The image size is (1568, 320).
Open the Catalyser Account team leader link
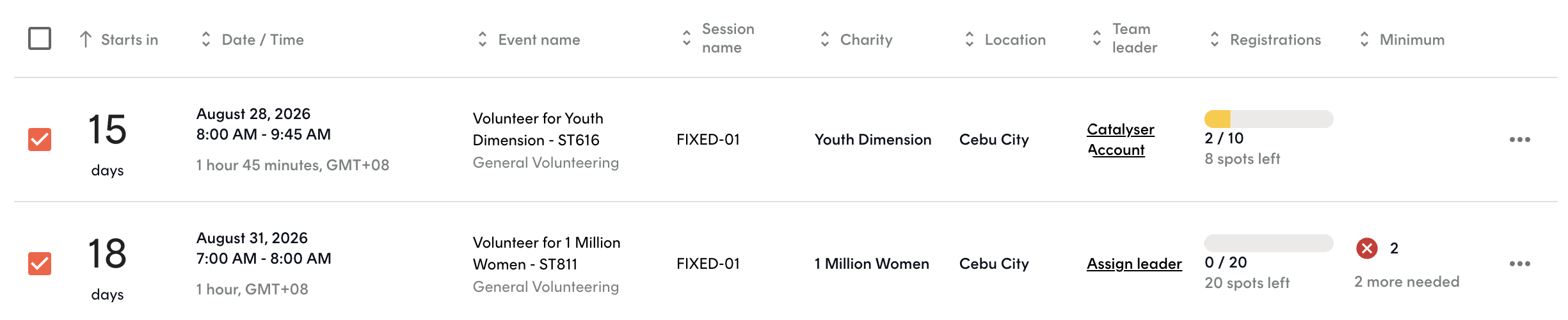1121,140
